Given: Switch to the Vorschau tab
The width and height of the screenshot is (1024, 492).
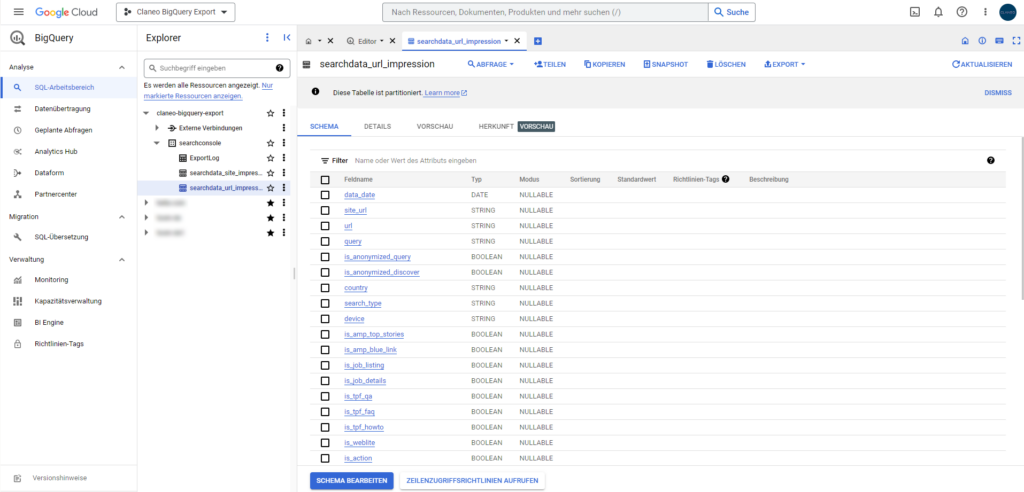Looking at the screenshot, I should 435,127.
